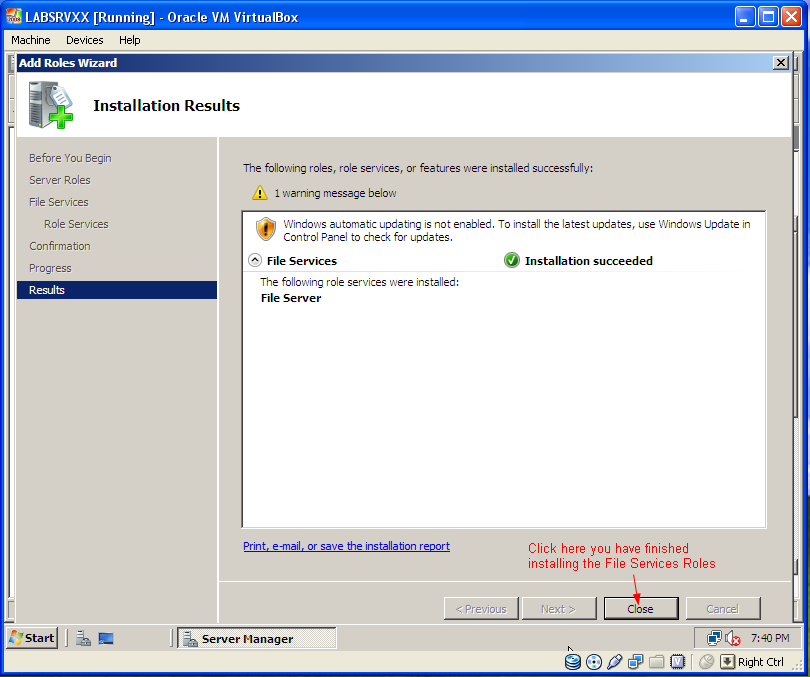
Task: Click the guest network tray icon
Action: click(714, 639)
